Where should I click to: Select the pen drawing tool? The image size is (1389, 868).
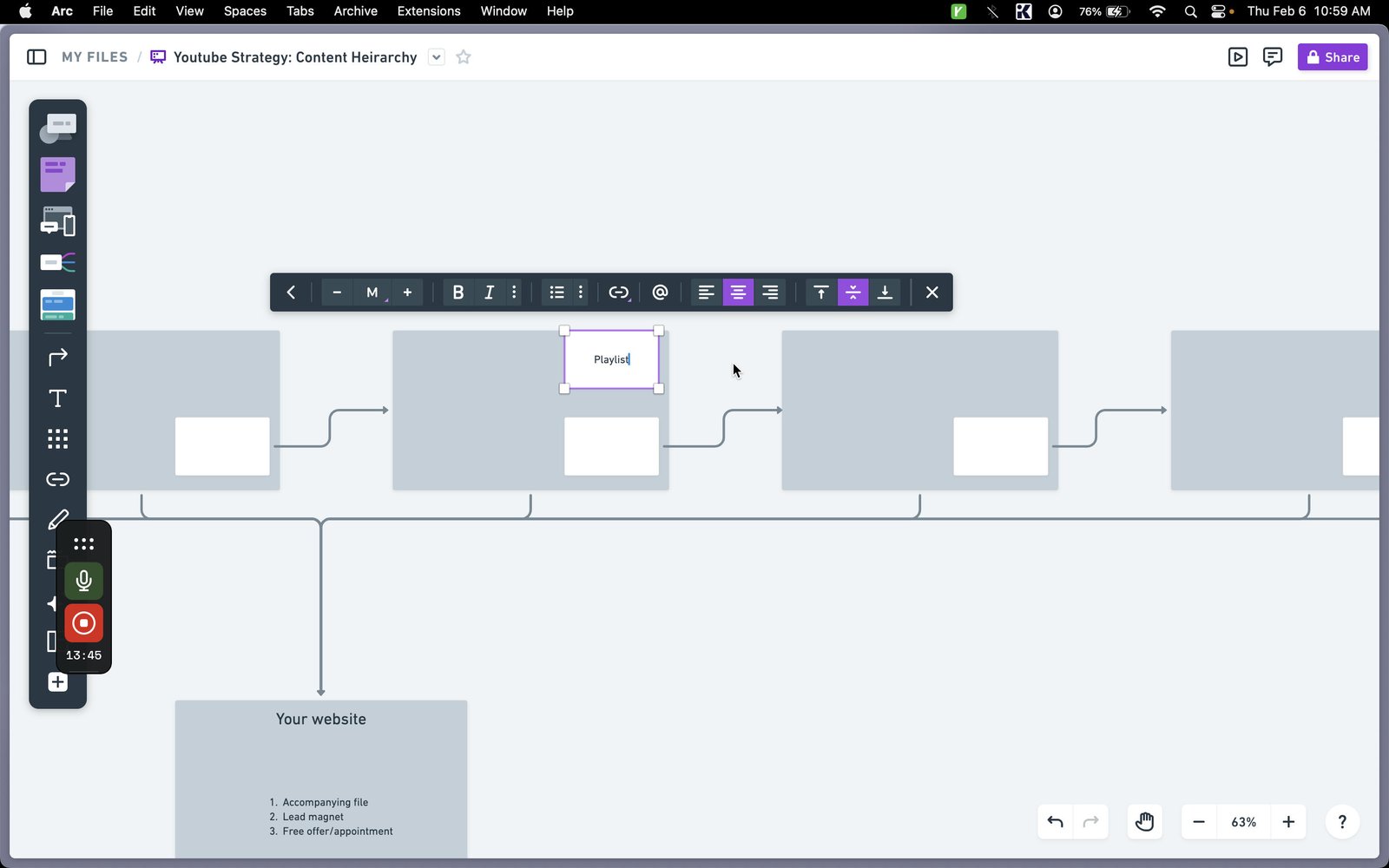tap(57, 519)
